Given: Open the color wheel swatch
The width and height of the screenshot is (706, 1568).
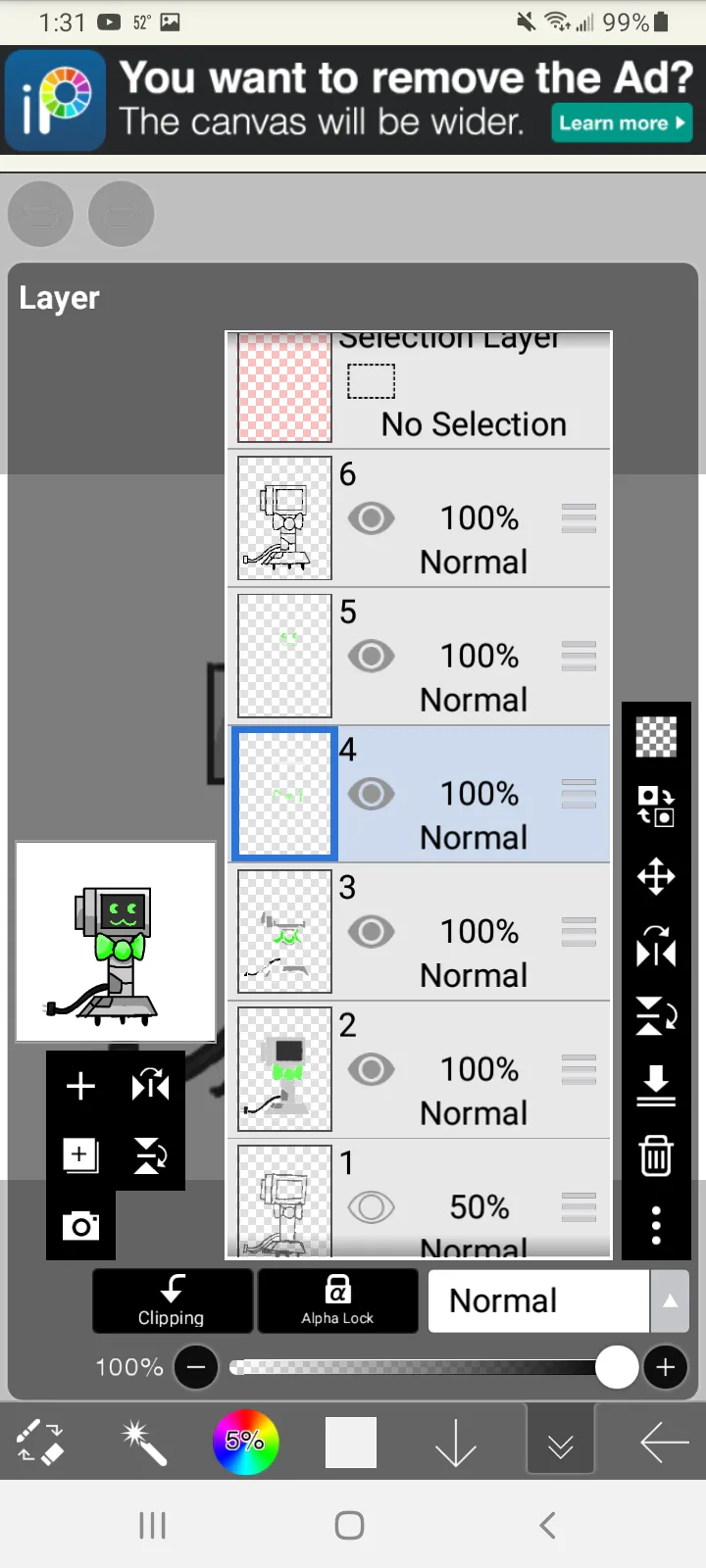Looking at the screenshot, I should point(245,1442).
